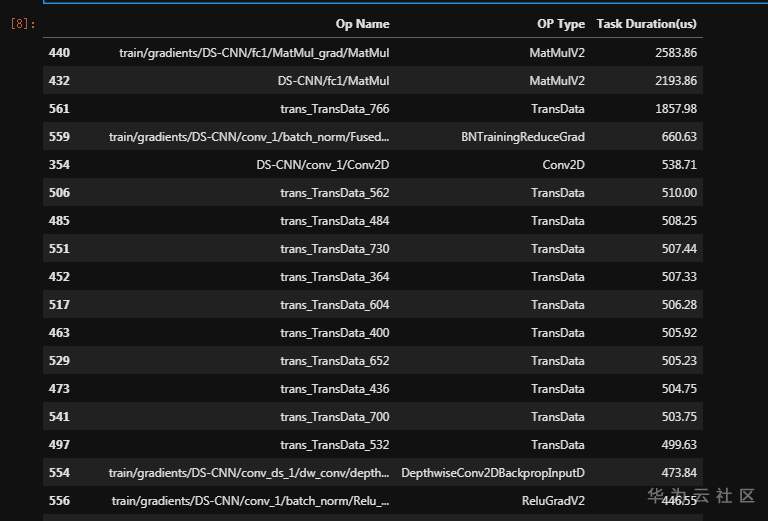The height and width of the screenshot is (521, 768).
Task: Click OP type Conv2D
Action: coord(563,165)
